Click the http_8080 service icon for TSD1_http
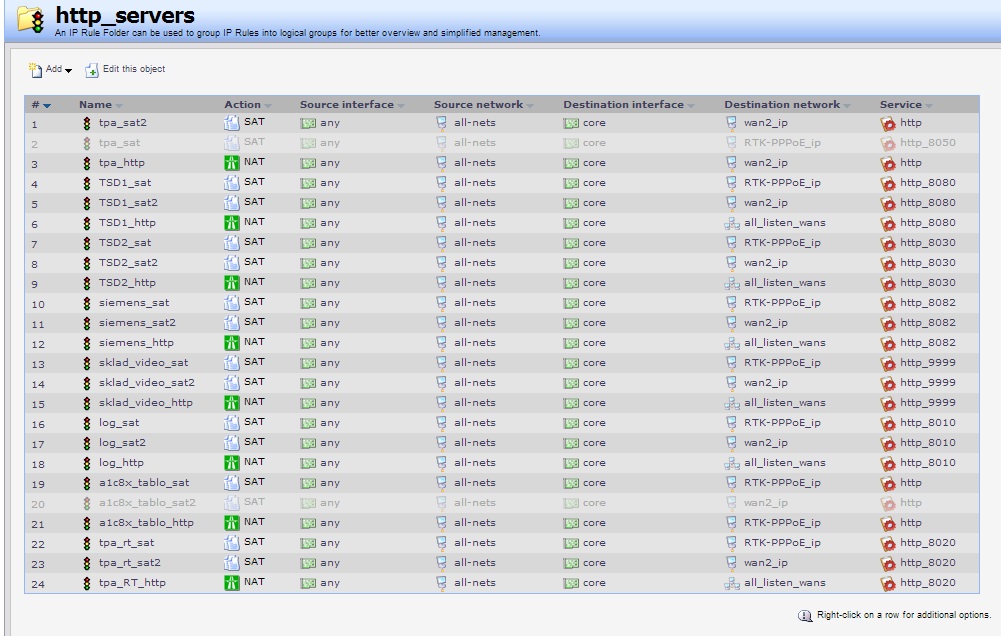 886,224
